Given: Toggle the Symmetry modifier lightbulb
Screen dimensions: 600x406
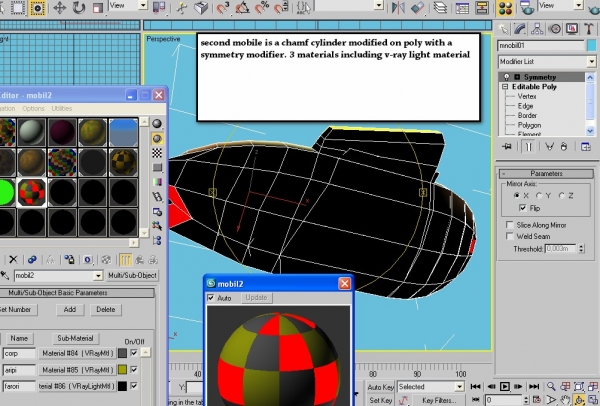Looking at the screenshot, I should [506, 77].
